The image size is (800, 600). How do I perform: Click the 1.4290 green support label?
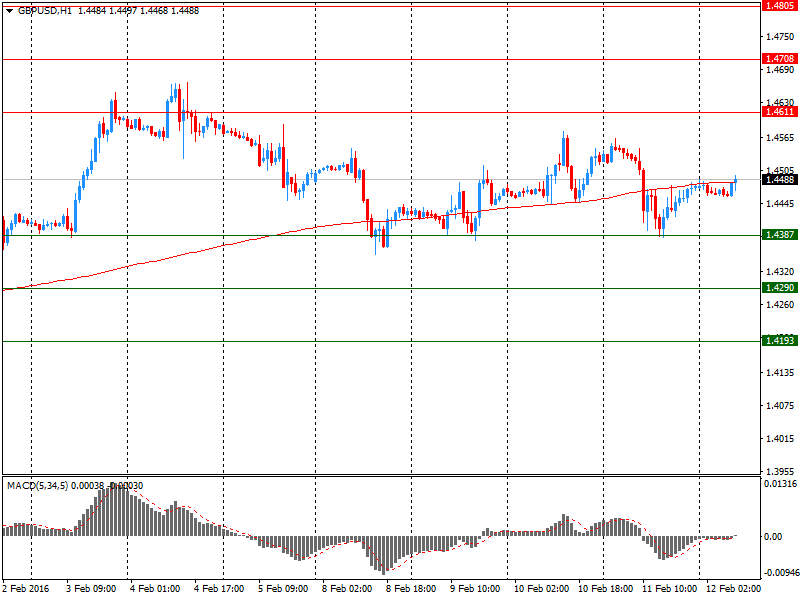[780, 288]
